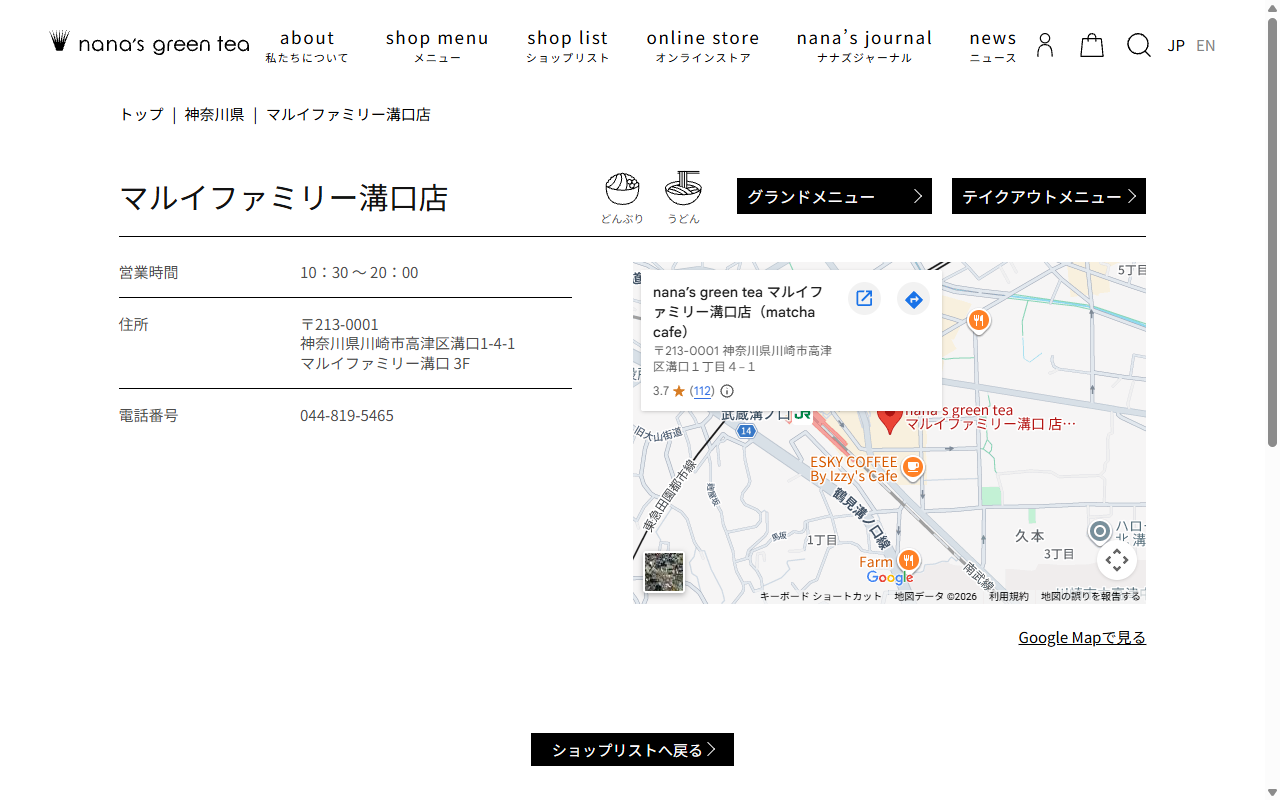Click hours text 10:30〜20:00
This screenshot has width=1280, height=800.
tap(359, 273)
